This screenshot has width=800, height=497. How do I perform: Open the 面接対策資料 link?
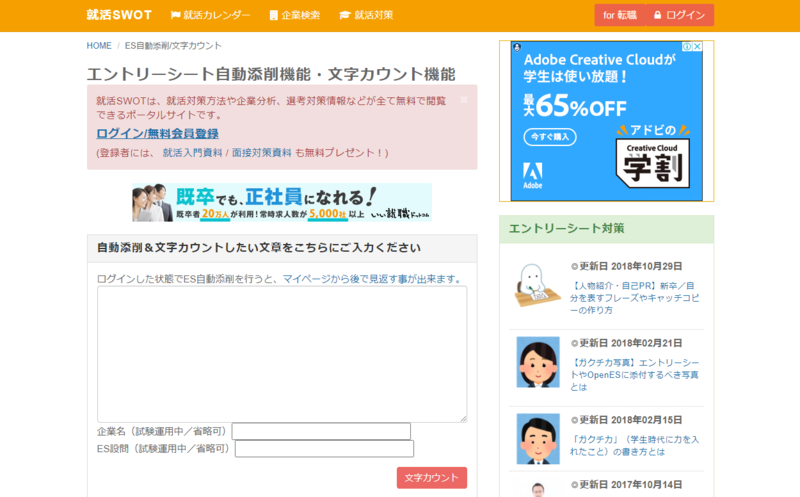coord(262,153)
